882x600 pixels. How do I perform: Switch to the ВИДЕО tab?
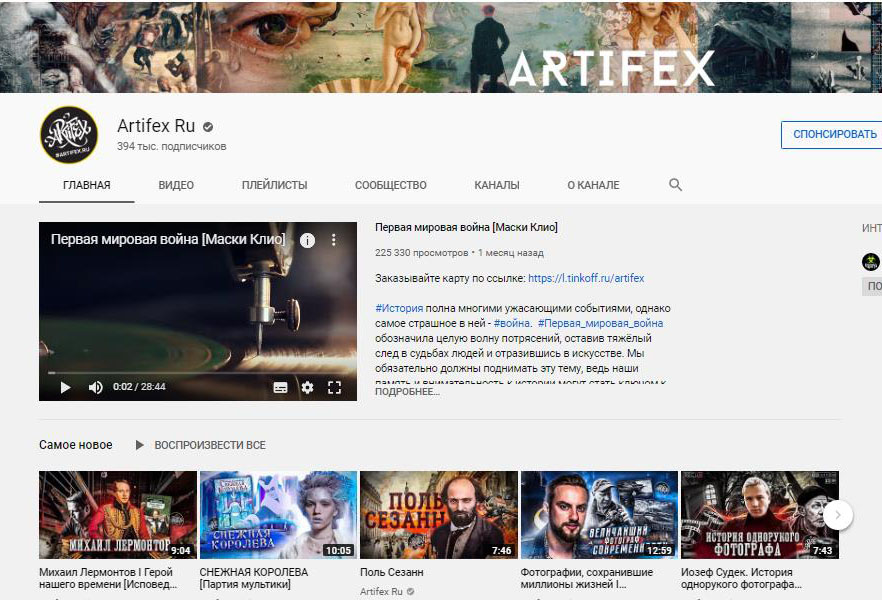point(176,185)
